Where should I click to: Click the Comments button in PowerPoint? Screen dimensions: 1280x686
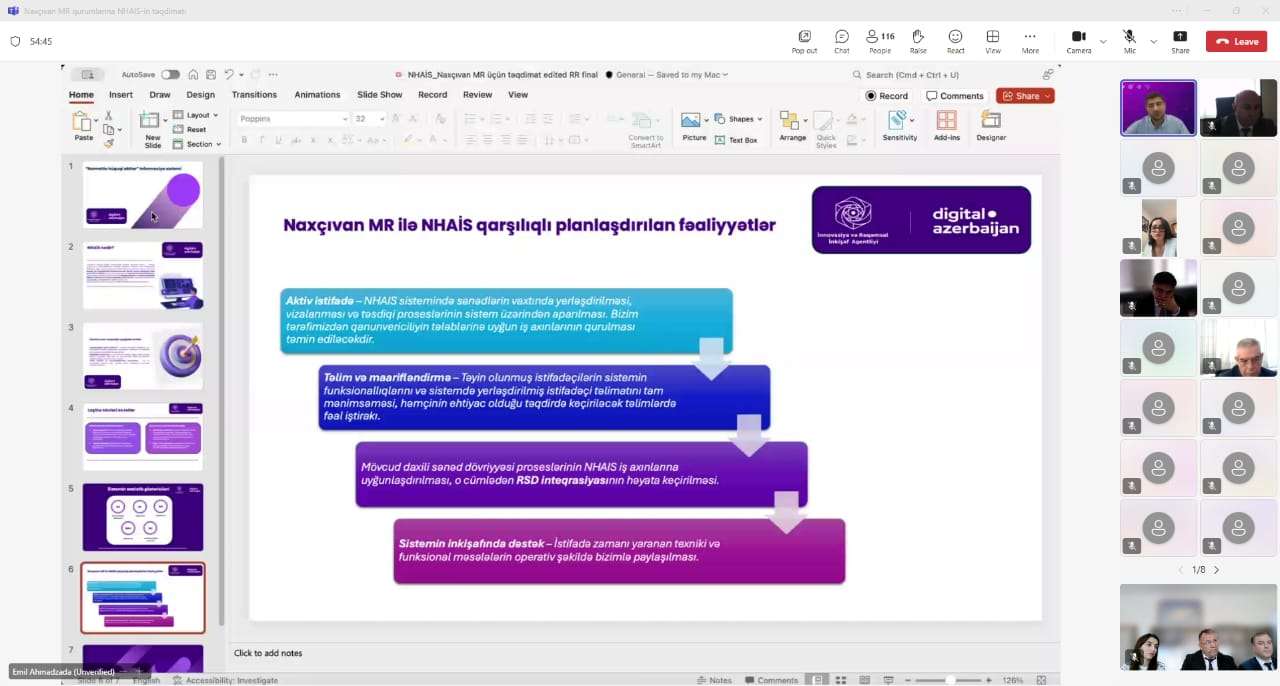coord(955,96)
